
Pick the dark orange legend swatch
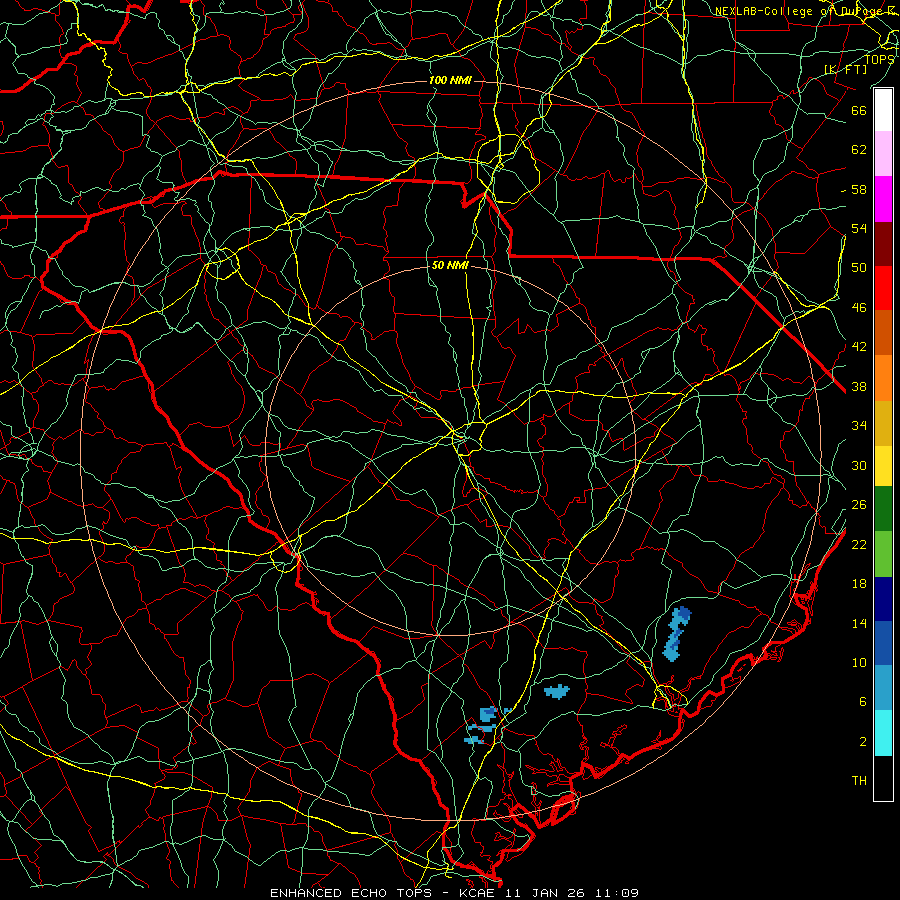point(883,333)
